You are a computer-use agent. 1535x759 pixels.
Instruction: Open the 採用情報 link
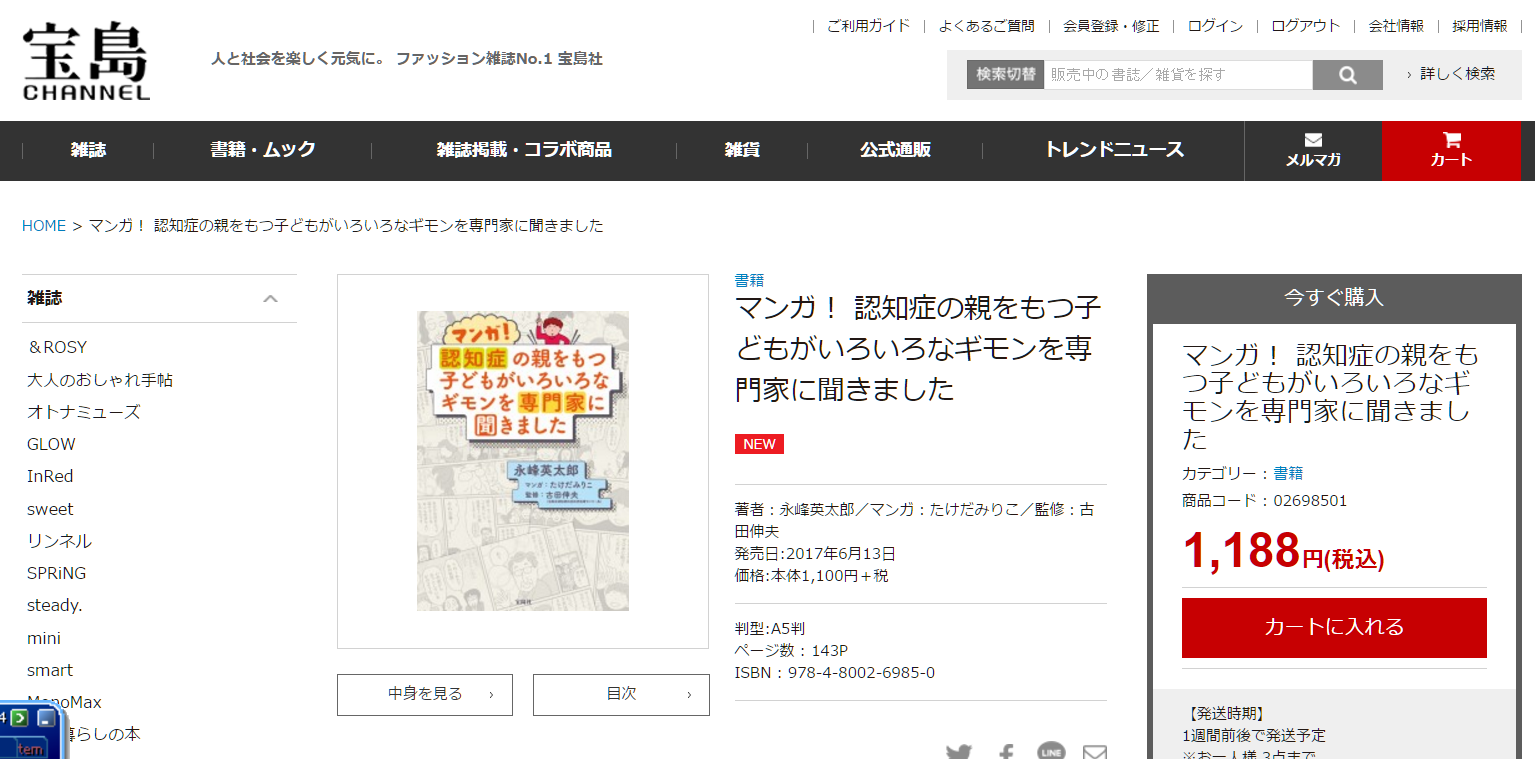tap(1480, 26)
